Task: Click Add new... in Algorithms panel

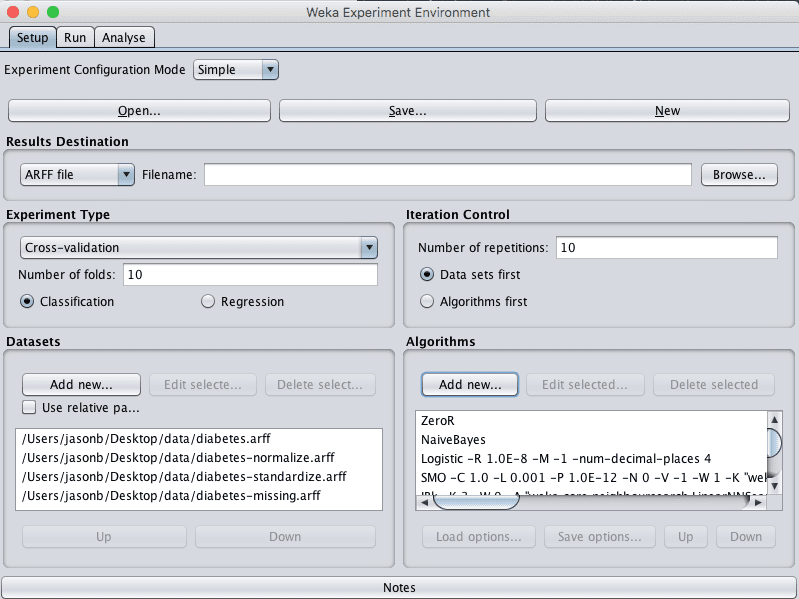Action: point(470,385)
